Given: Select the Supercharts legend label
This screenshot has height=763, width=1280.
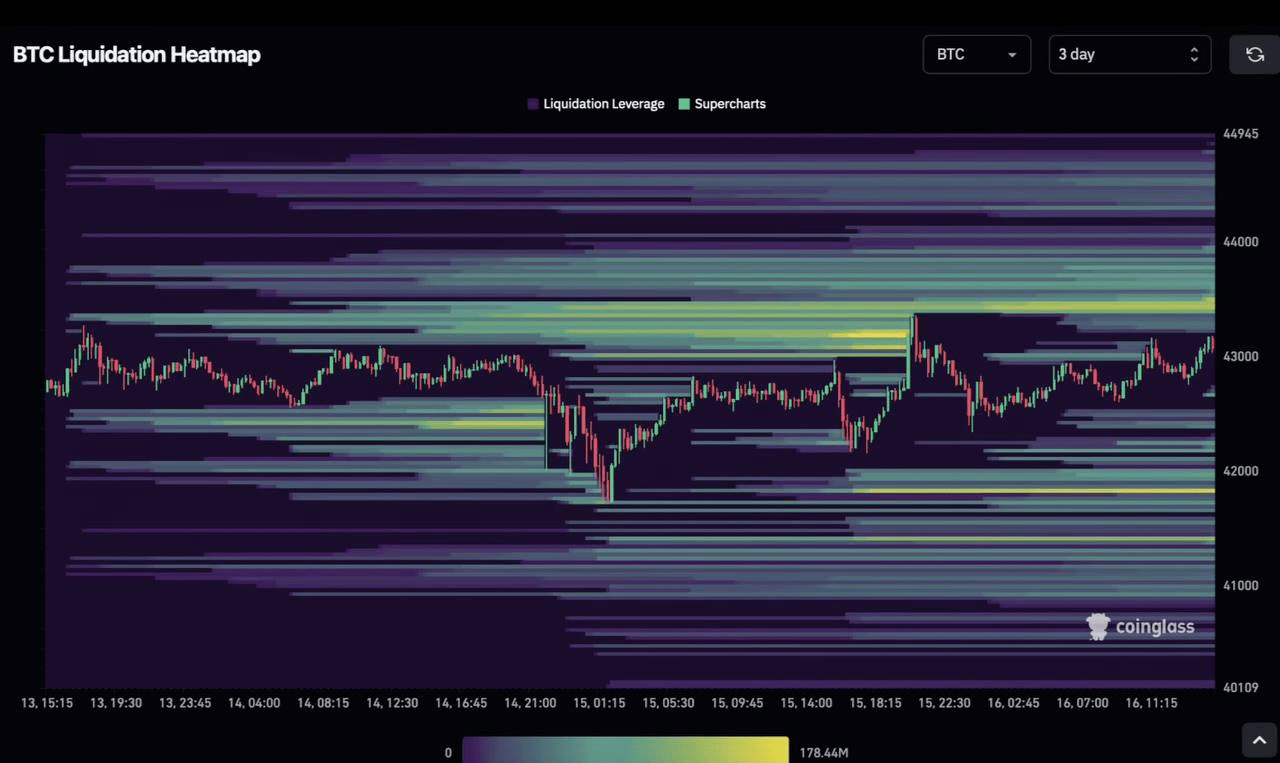Looking at the screenshot, I should coord(730,103).
